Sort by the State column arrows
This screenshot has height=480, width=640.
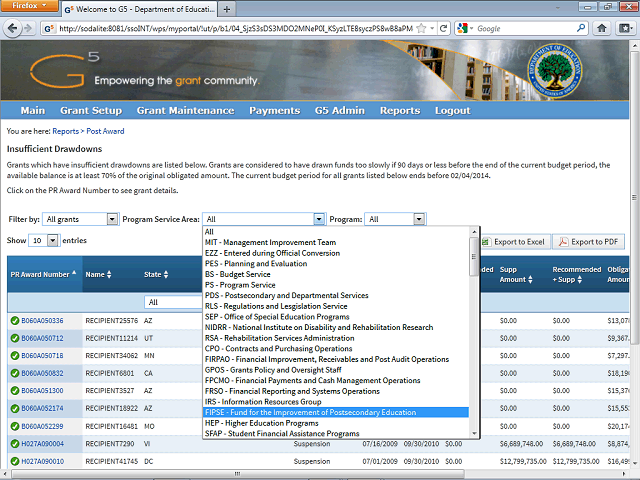coord(166,274)
